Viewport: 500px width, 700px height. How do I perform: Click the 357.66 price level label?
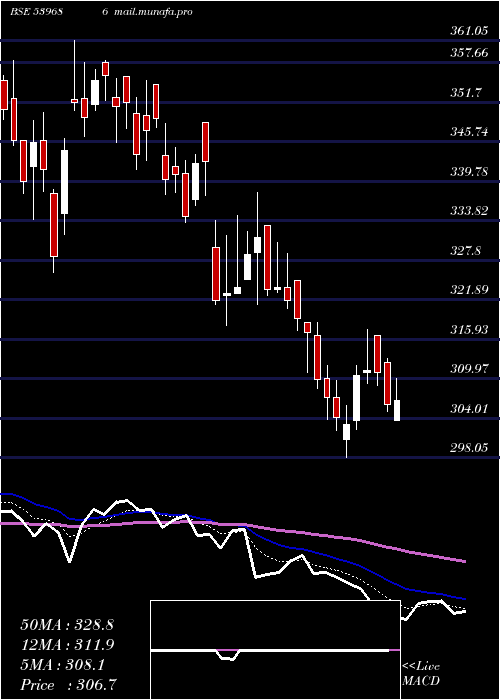pos(468,53)
